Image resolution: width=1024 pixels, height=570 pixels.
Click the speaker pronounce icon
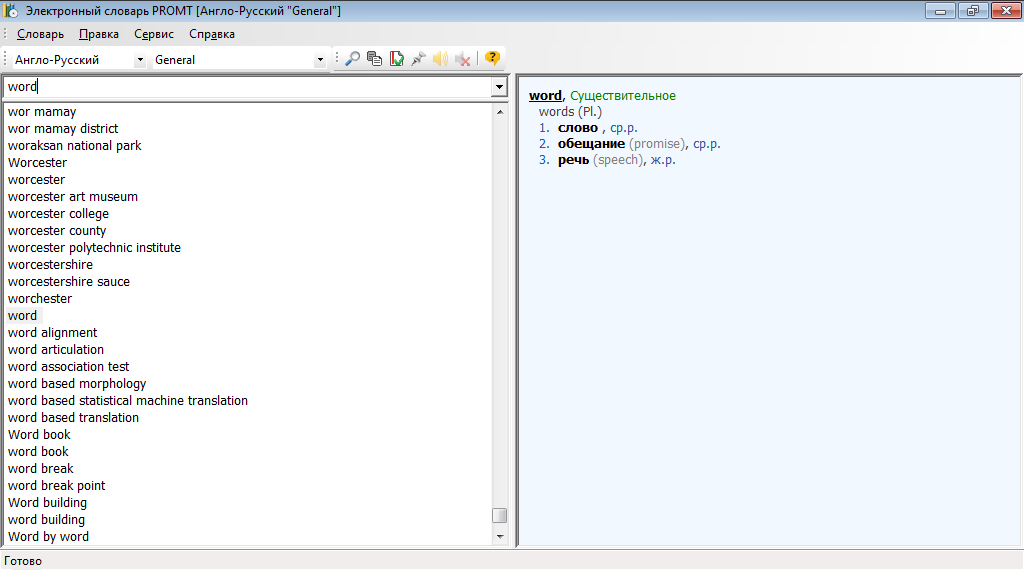(440, 59)
